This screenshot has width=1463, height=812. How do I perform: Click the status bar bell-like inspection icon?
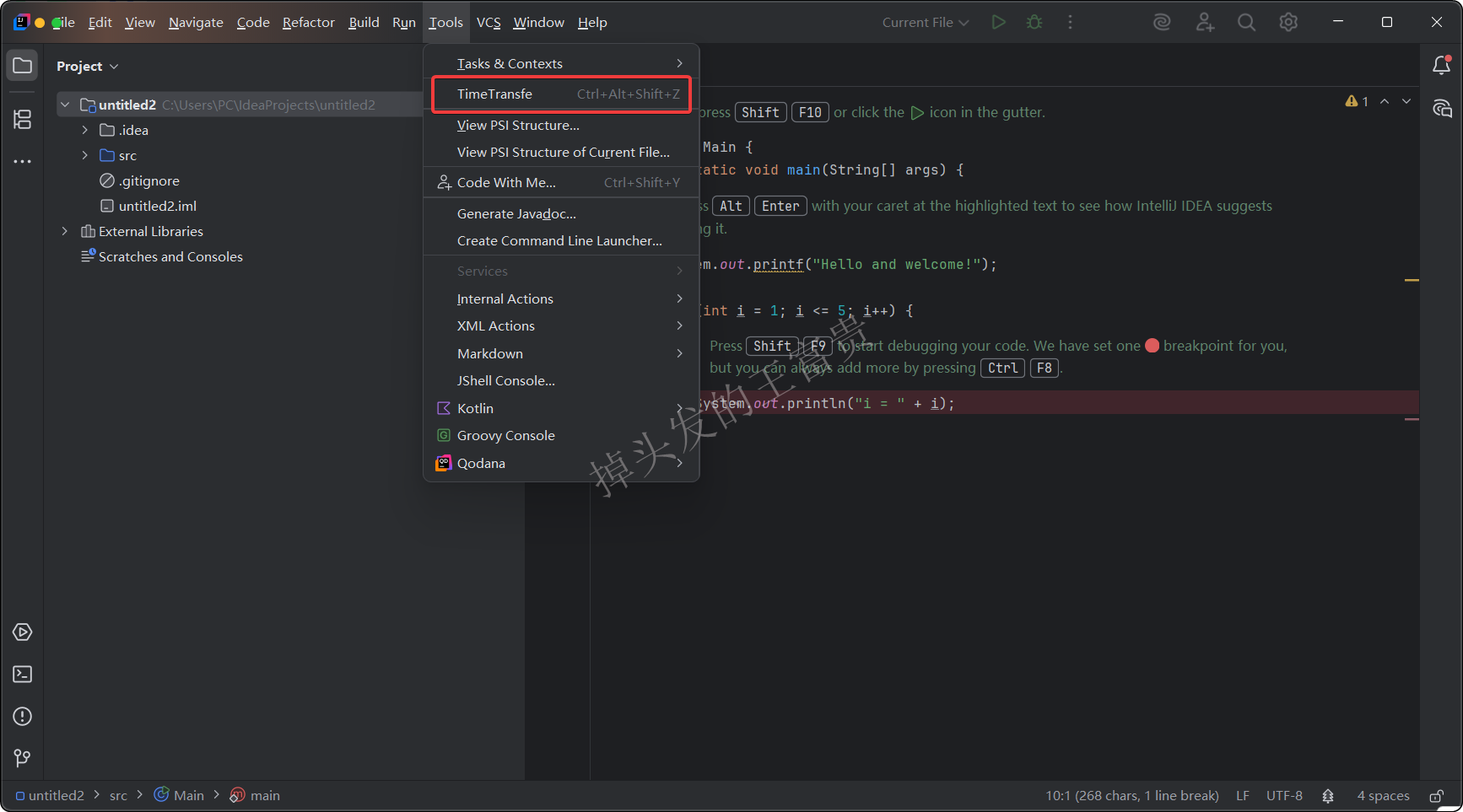click(1328, 796)
